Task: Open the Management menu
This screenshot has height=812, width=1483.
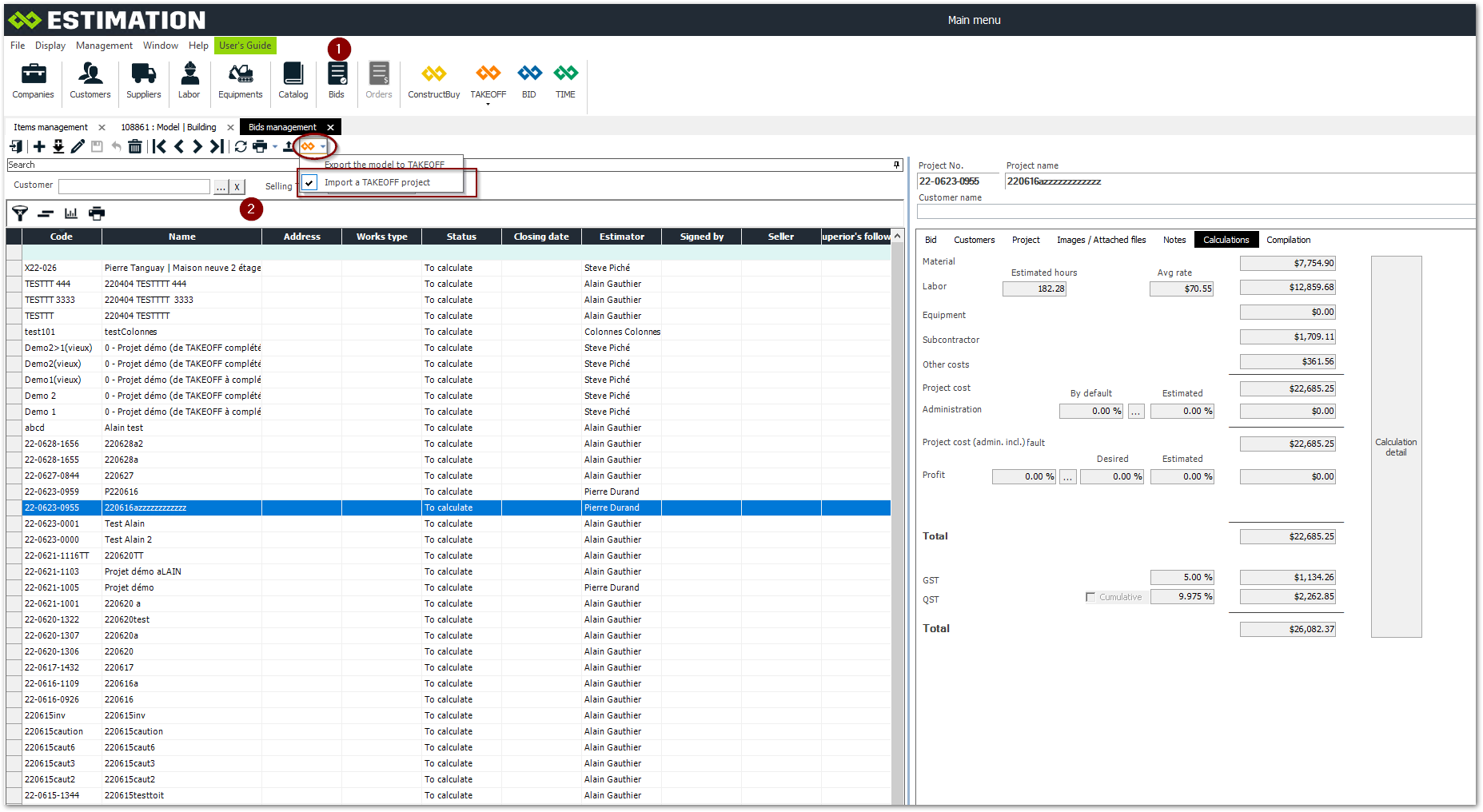Action: (104, 46)
